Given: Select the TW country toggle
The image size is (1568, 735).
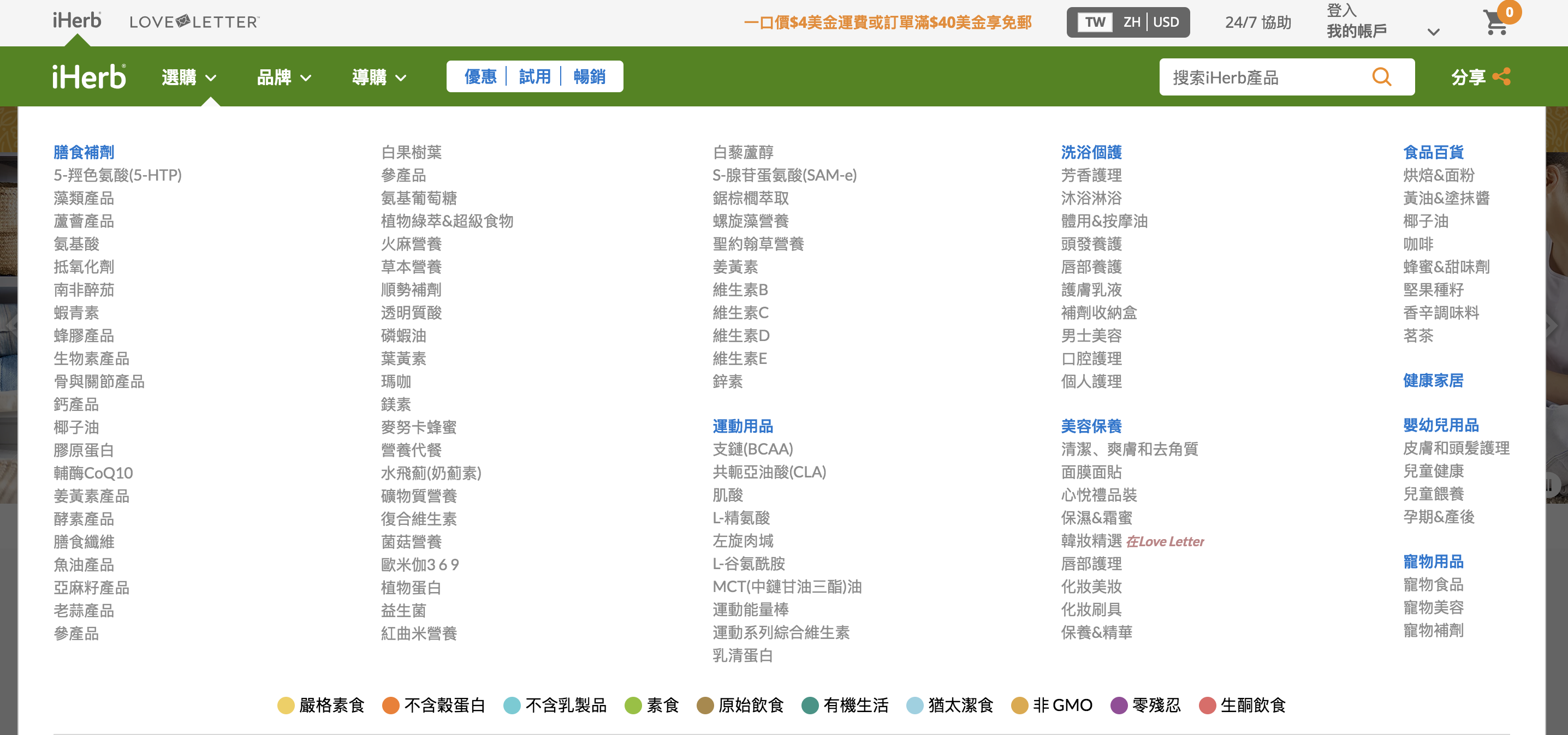Looking at the screenshot, I should 1095,22.
